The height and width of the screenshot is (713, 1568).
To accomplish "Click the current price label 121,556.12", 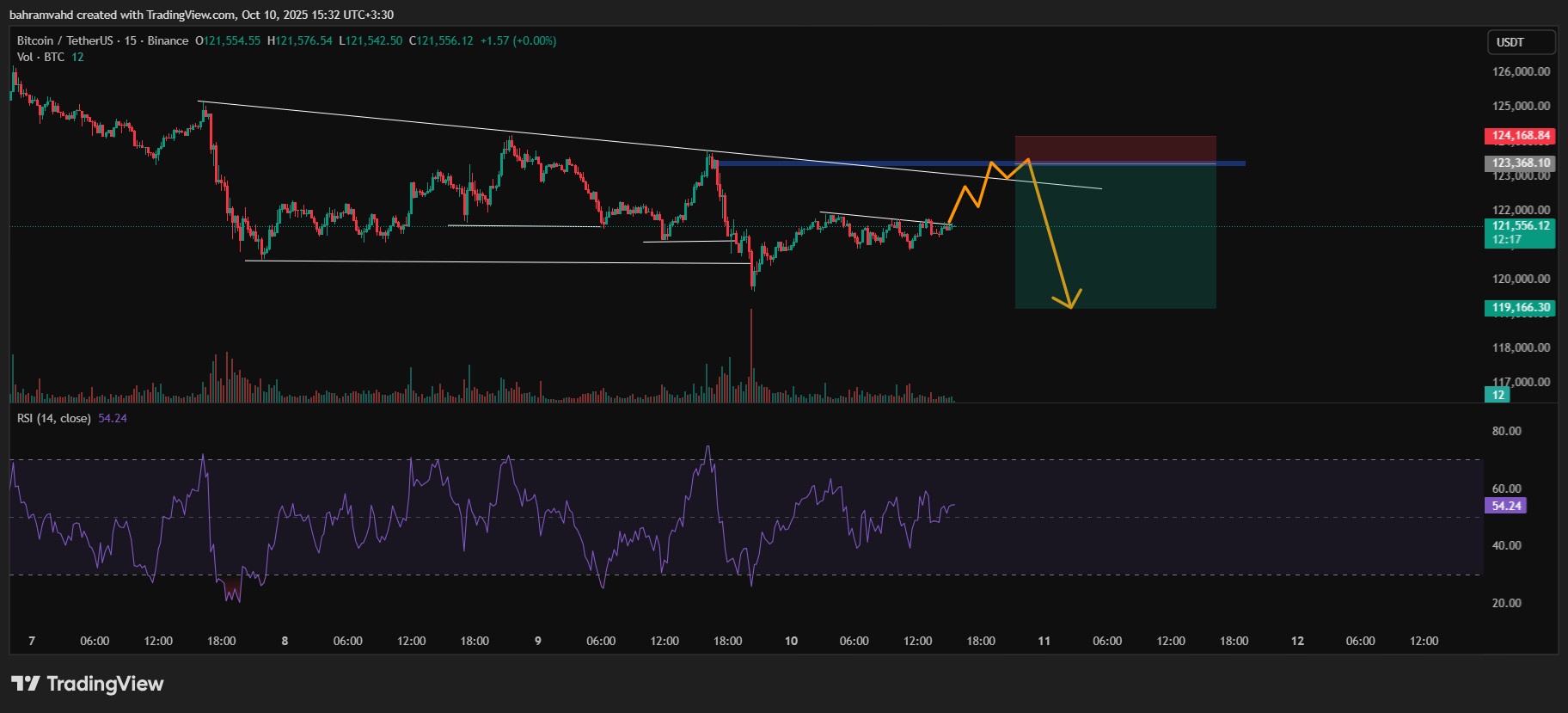I will (x=1520, y=226).
